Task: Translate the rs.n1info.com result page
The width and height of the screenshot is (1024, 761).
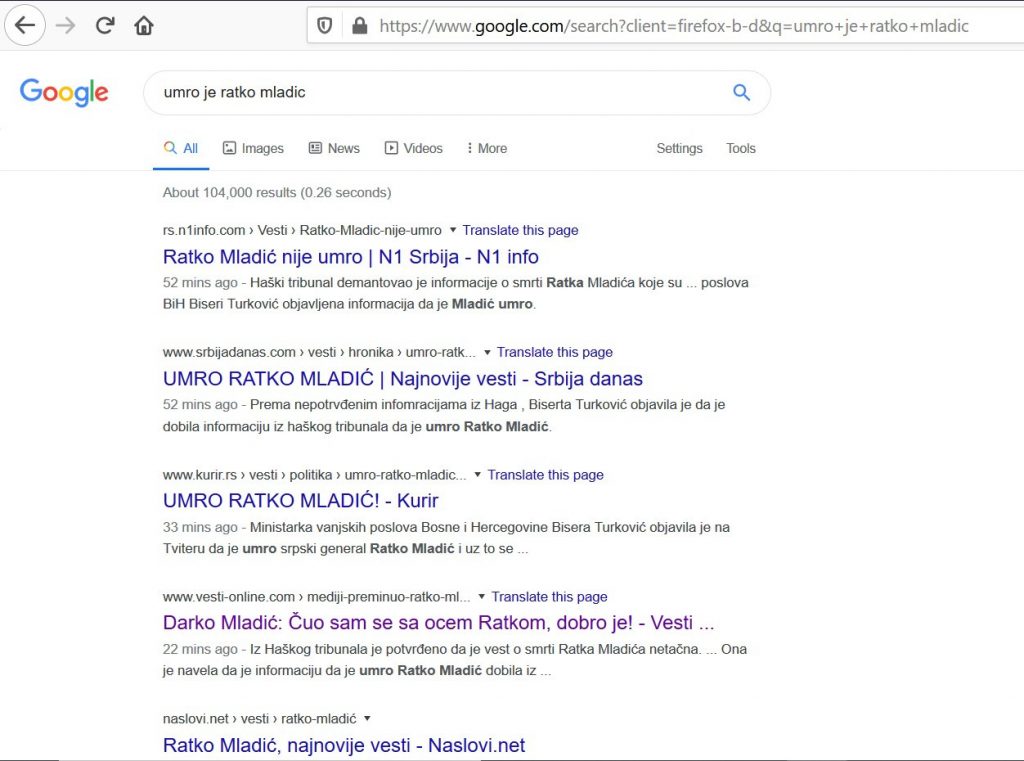Action: coord(520,230)
